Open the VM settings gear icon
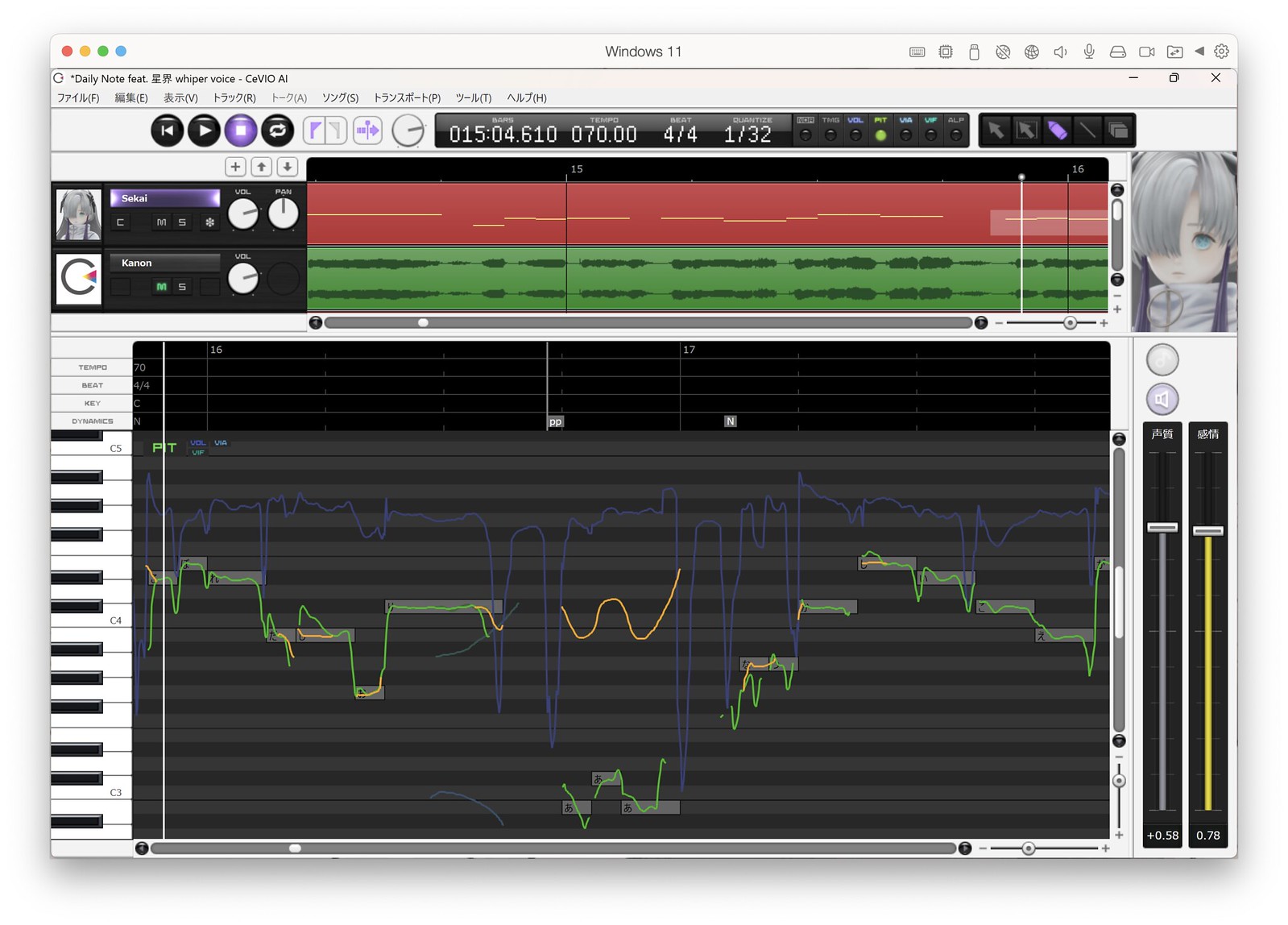 [x=1221, y=52]
